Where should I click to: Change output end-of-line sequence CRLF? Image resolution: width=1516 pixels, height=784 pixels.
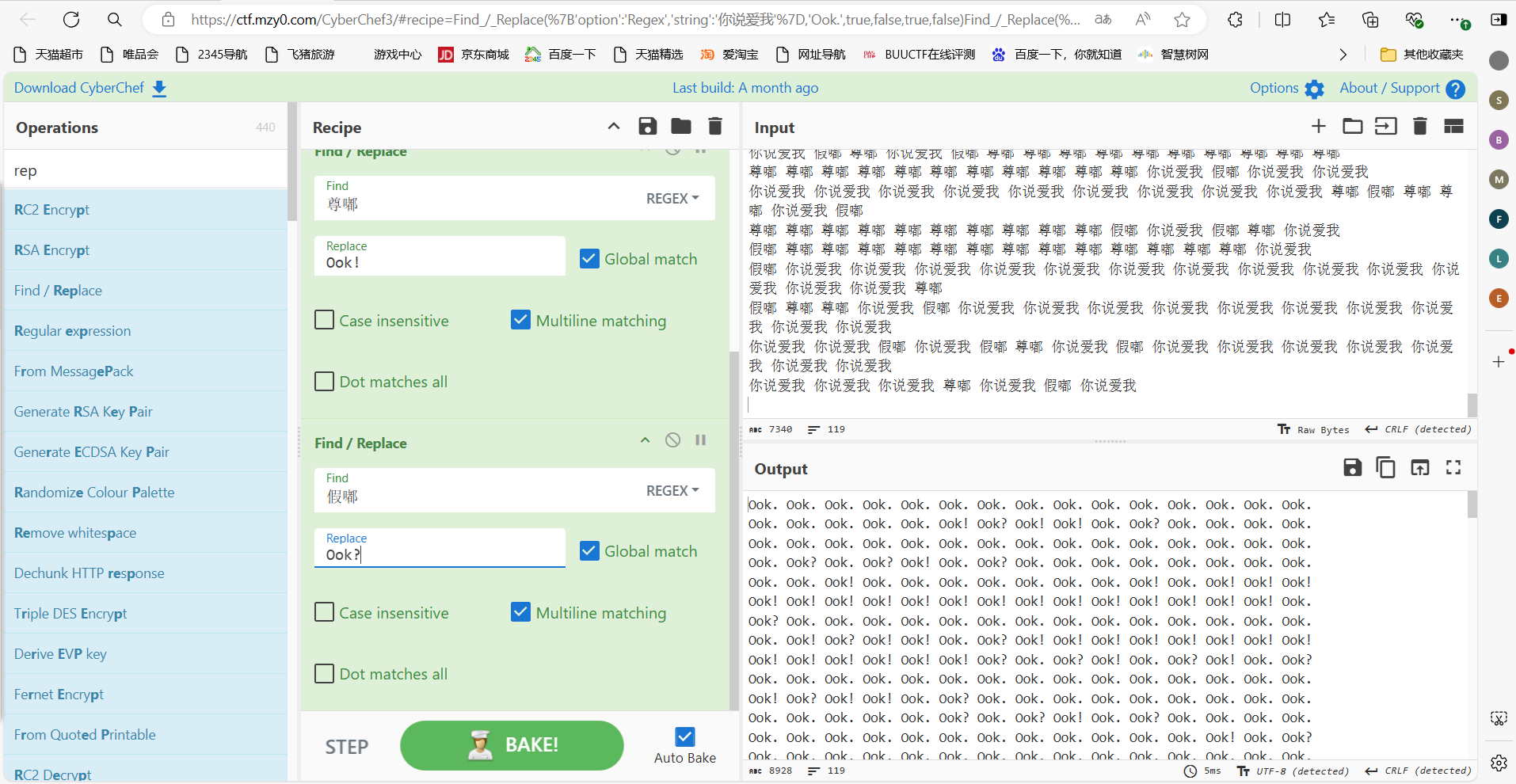1418,771
